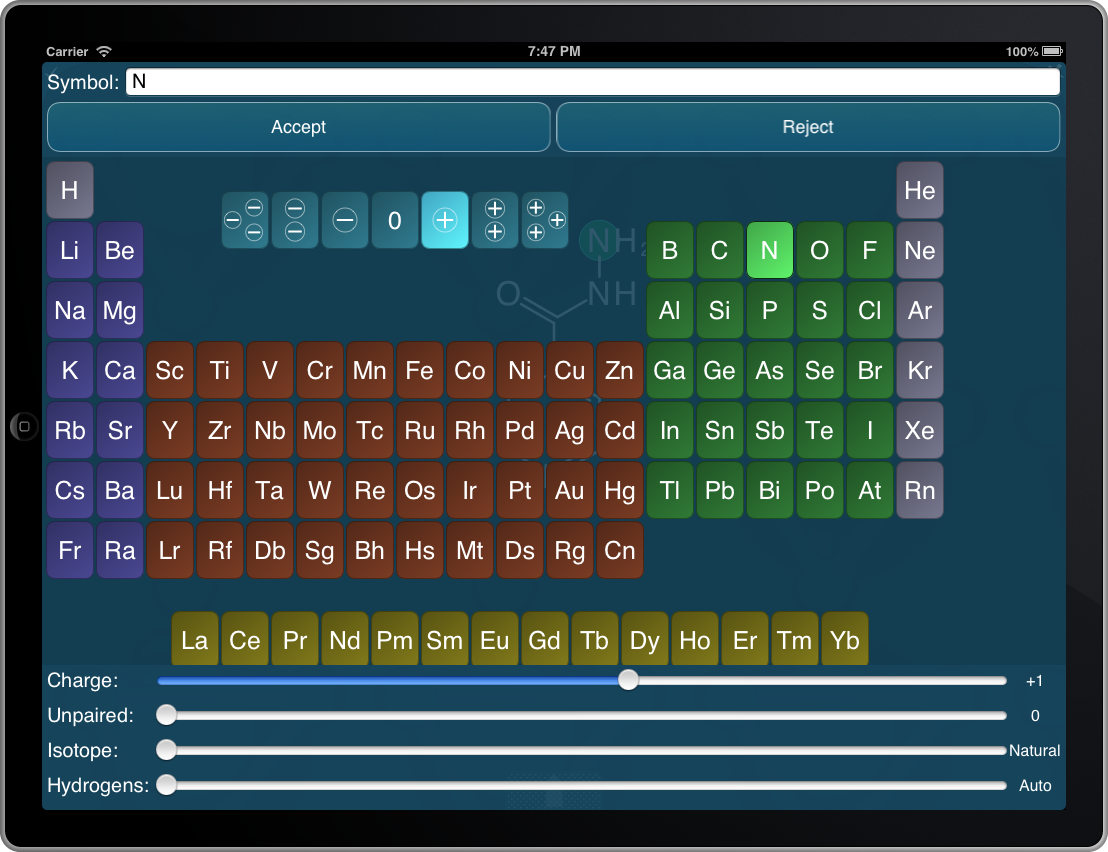The width and height of the screenshot is (1108, 852).
Task: Click the Symbol text field
Action: (x=592, y=82)
